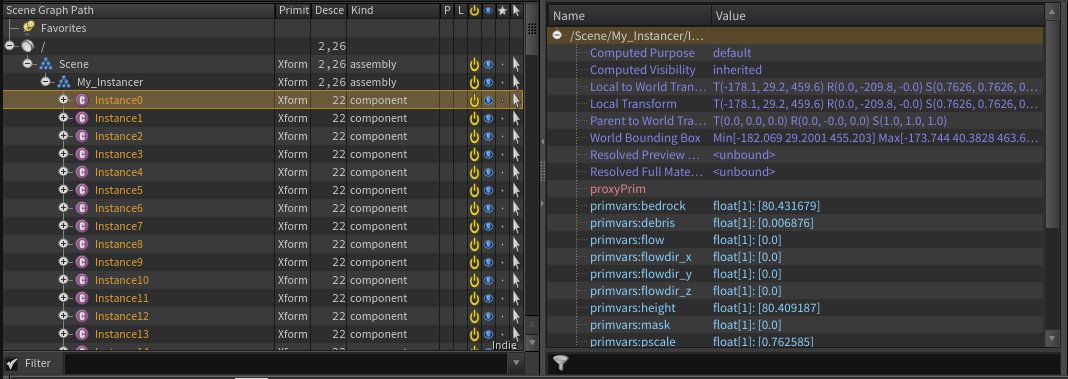Click the Value column header
Image resolution: width=1068 pixels, height=379 pixels.
click(x=730, y=16)
